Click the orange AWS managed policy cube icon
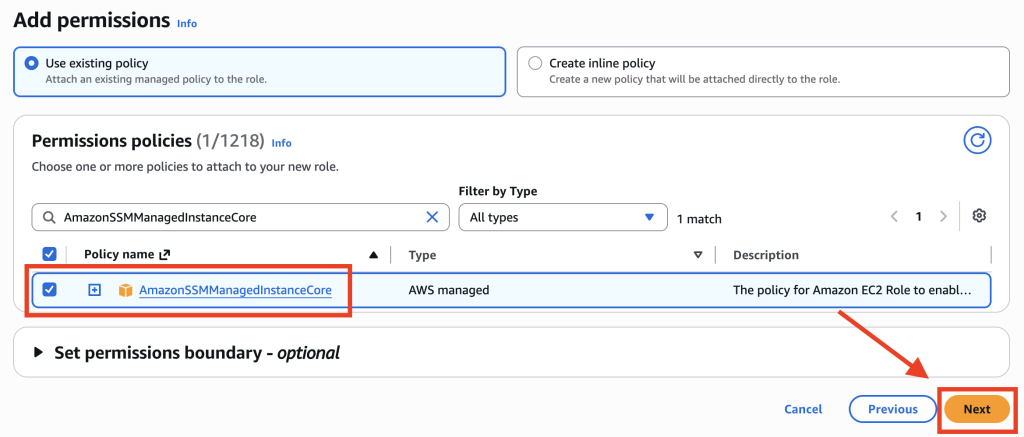Viewport: 1024px width, 437px height. 125,290
